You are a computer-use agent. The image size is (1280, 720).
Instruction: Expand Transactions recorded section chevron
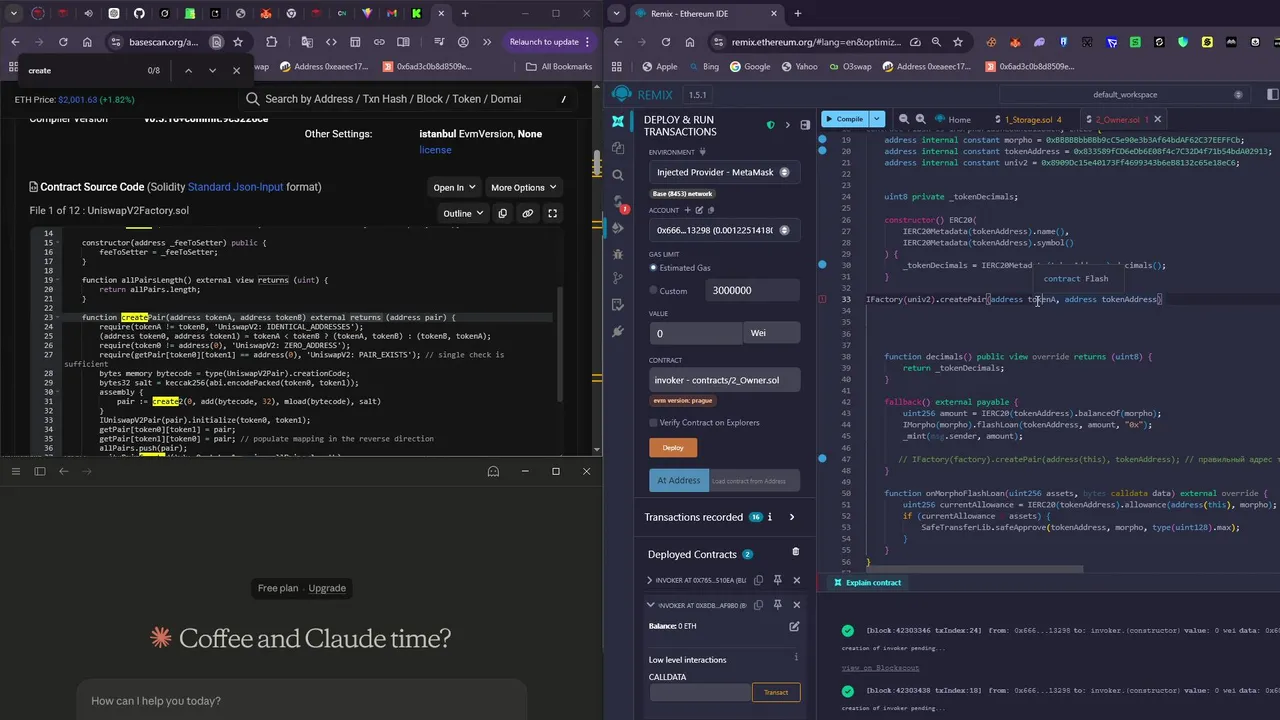(x=792, y=517)
